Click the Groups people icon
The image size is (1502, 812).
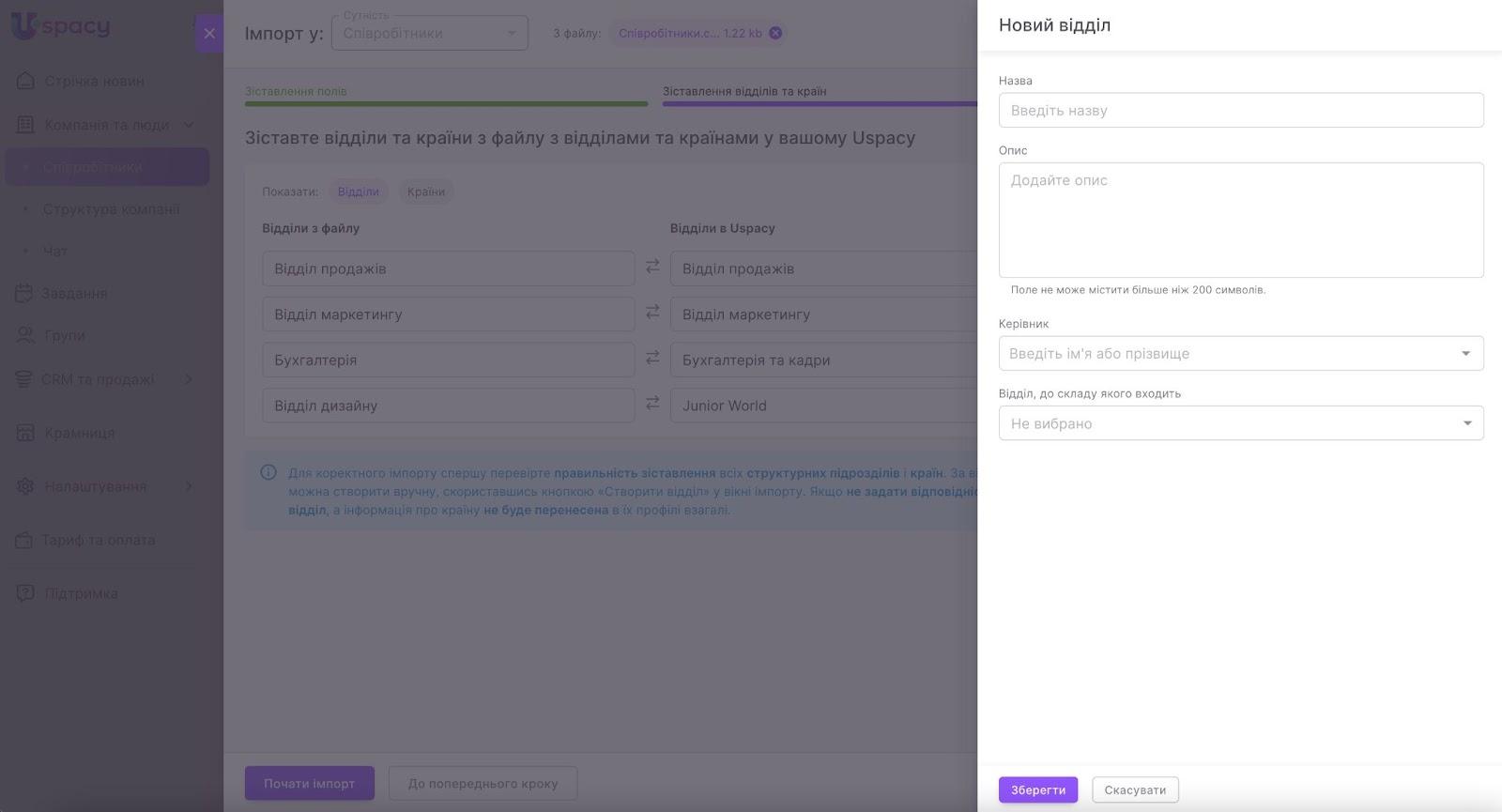[x=25, y=335]
